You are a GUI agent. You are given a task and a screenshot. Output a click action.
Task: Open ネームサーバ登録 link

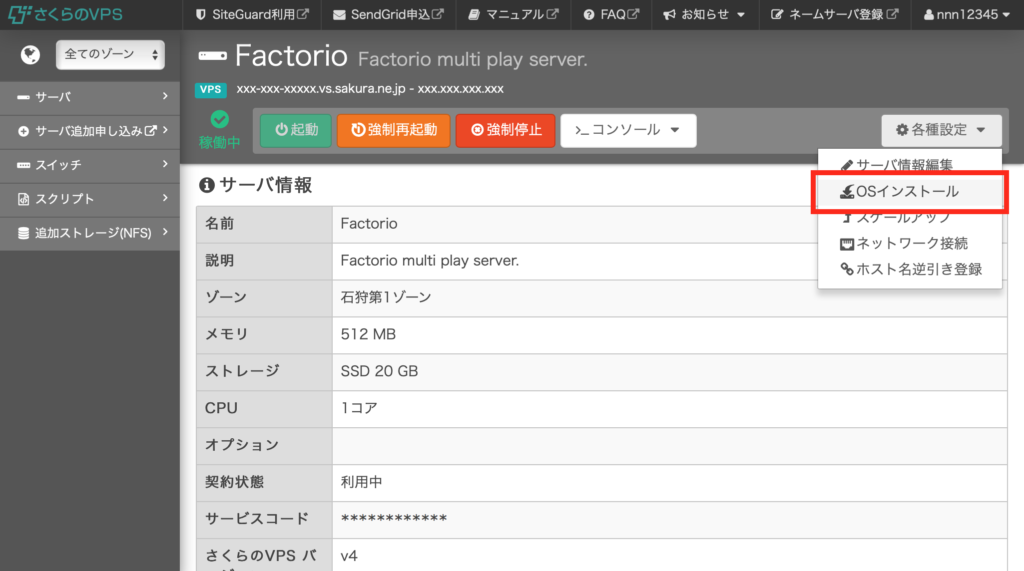[x=835, y=14]
